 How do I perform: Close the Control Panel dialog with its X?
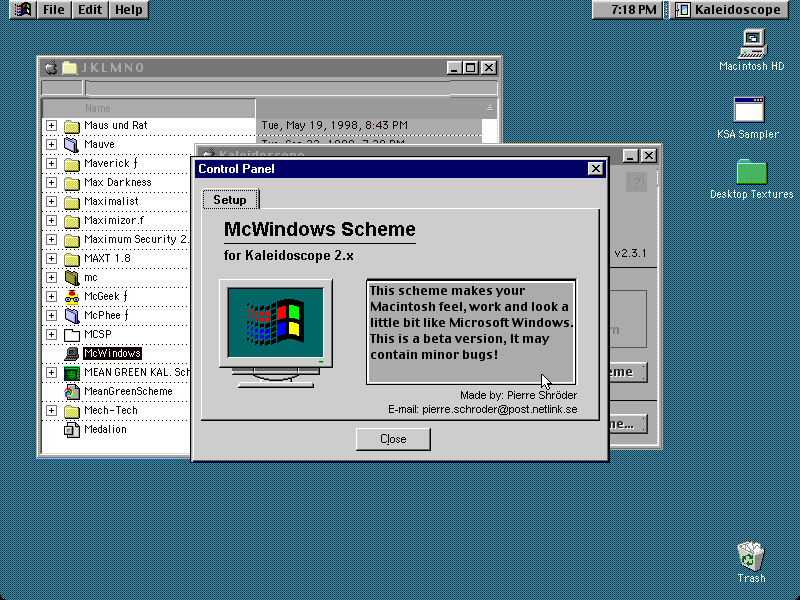(x=595, y=169)
